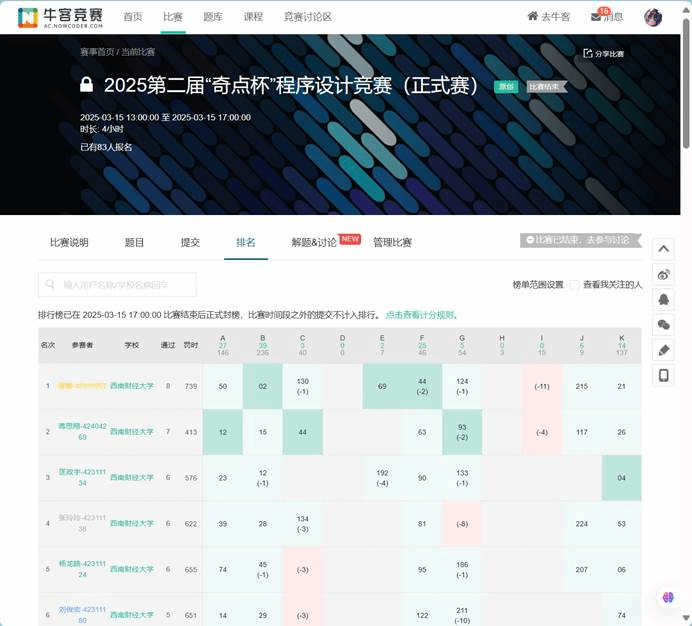Screen dimensions: 692x626
Task: Switch to the 提交 tab
Action: pos(190,243)
